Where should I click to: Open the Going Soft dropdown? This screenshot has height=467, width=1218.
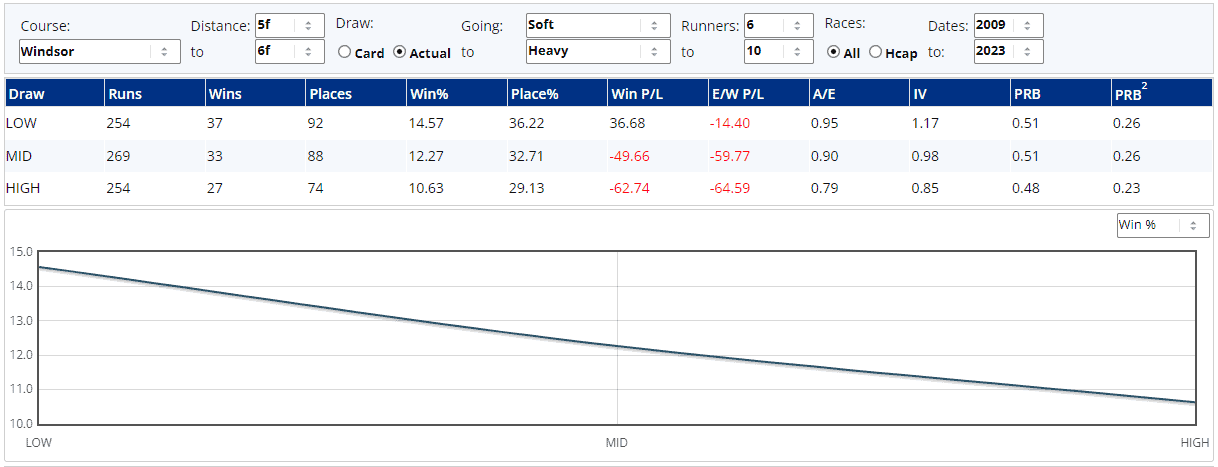tap(597, 25)
